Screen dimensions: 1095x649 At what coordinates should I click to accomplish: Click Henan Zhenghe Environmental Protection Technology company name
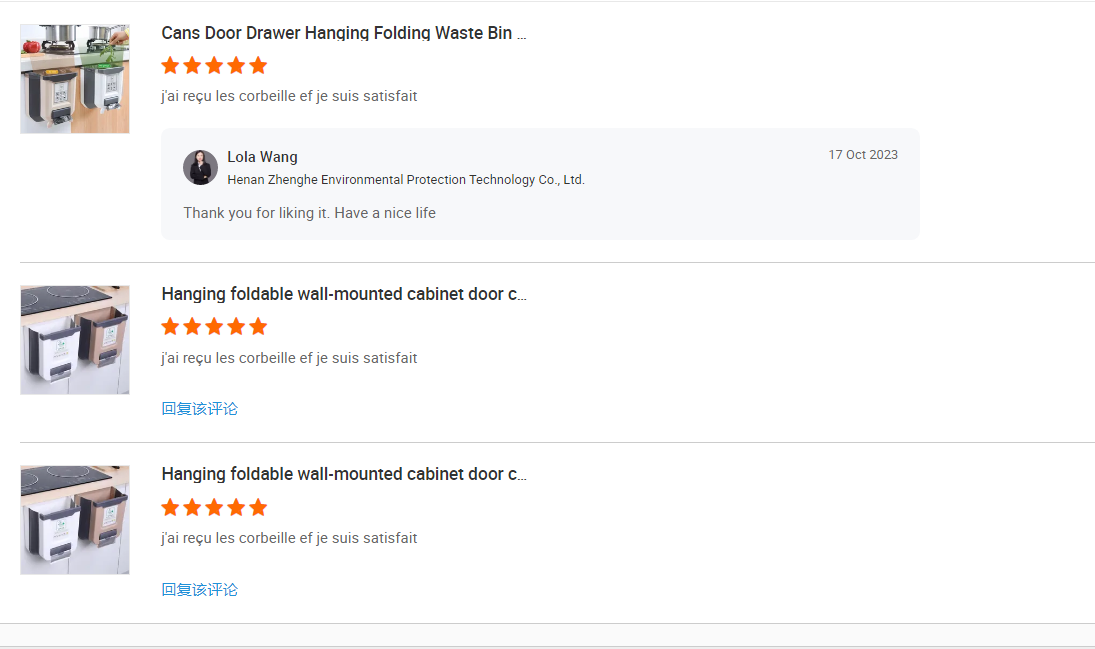point(405,180)
